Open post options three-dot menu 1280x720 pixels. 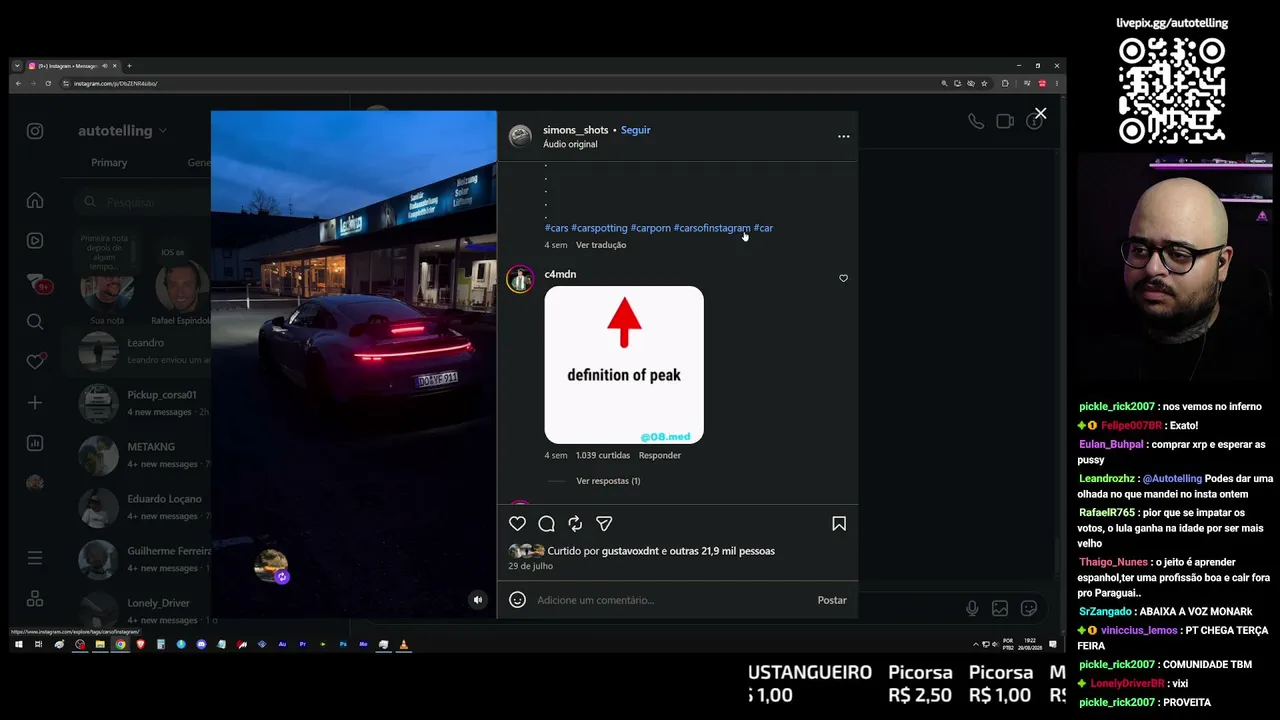[844, 136]
